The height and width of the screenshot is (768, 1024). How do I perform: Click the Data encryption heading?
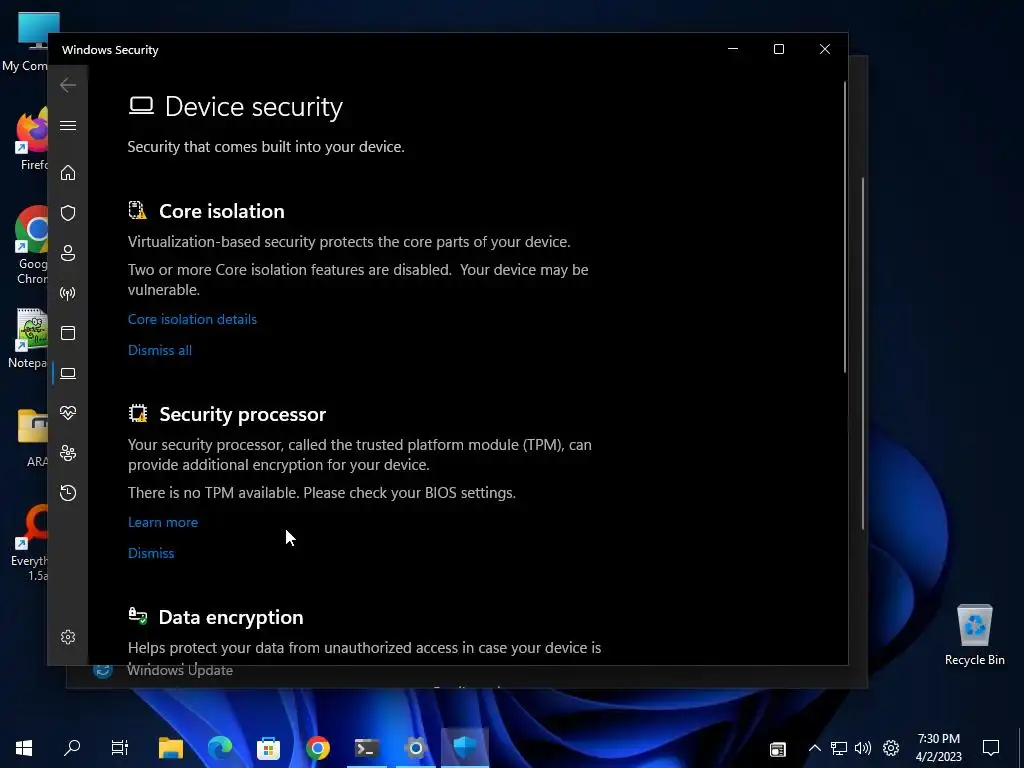coord(231,617)
